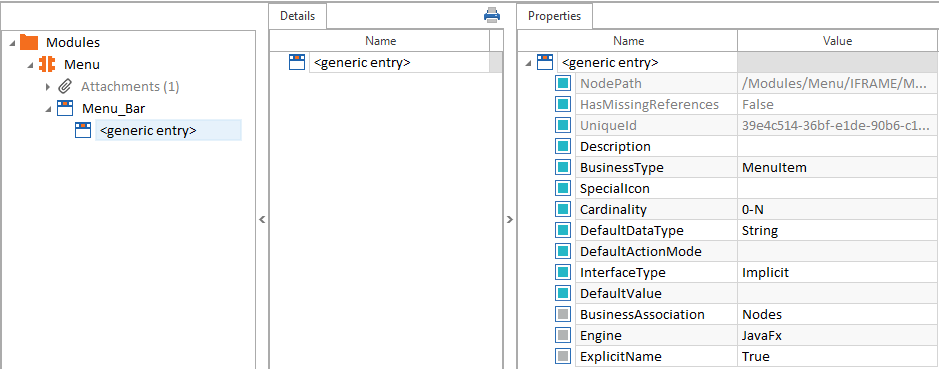Click the gray icon beside Engine property
939x369 pixels.
coord(562,335)
